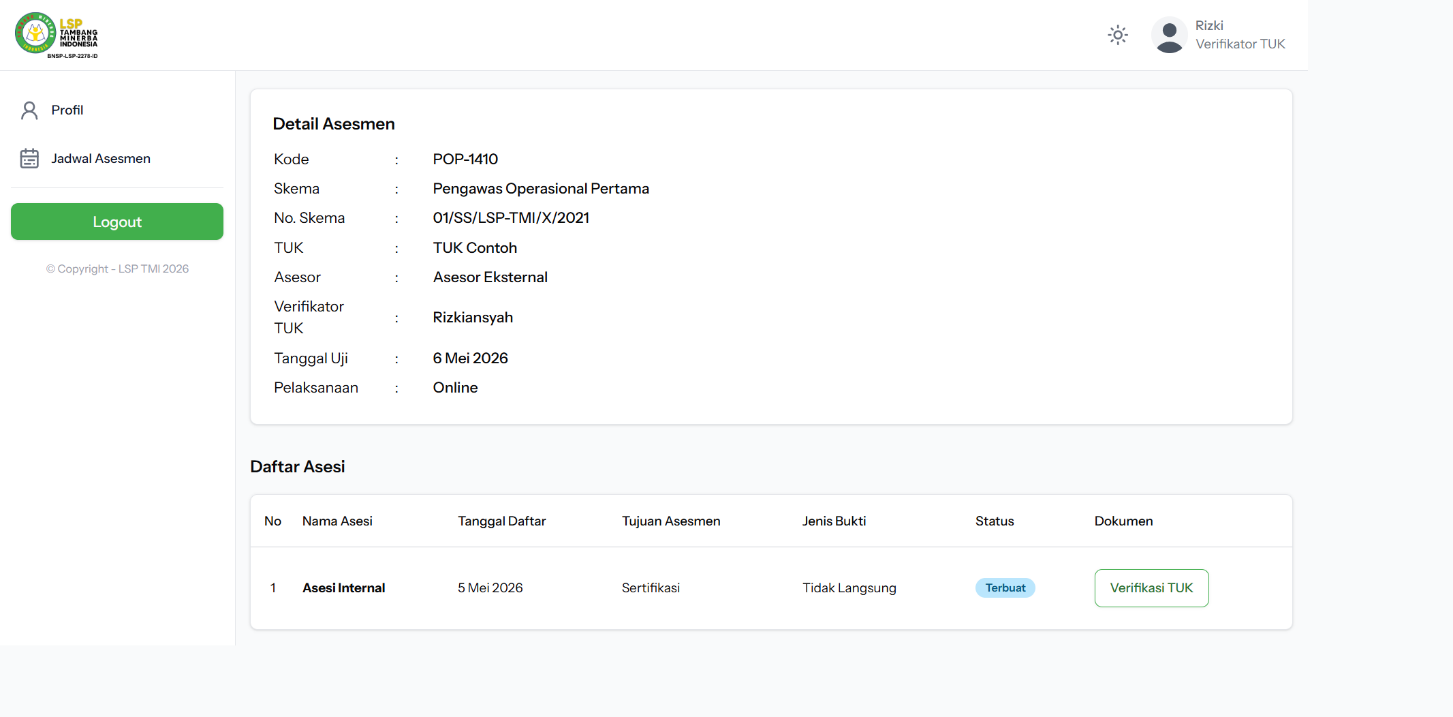The image size is (1453, 717).
Task: Click the Tanggal Uji label
Action: click(311, 358)
